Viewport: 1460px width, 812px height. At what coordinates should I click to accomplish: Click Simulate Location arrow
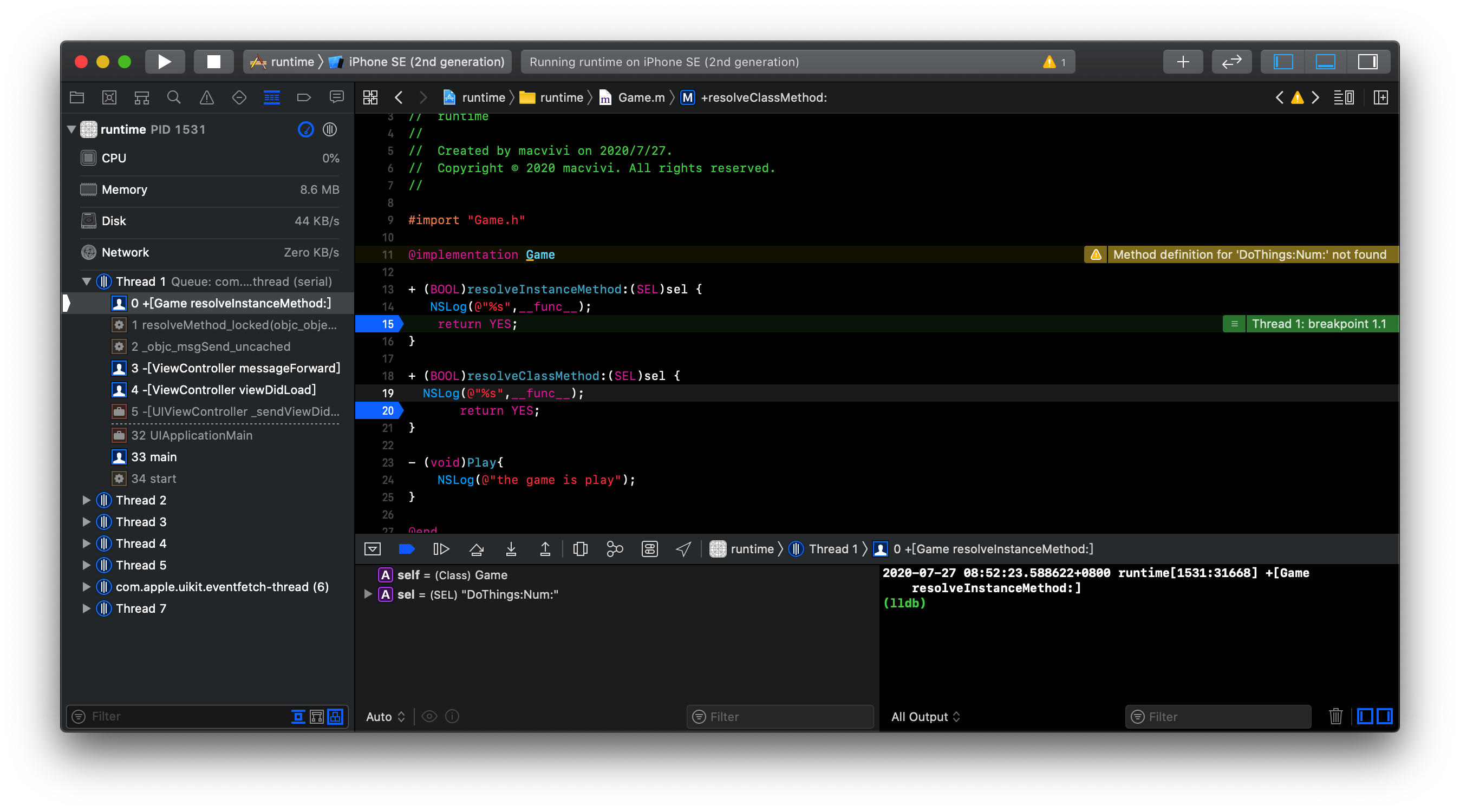click(x=683, y=548)
